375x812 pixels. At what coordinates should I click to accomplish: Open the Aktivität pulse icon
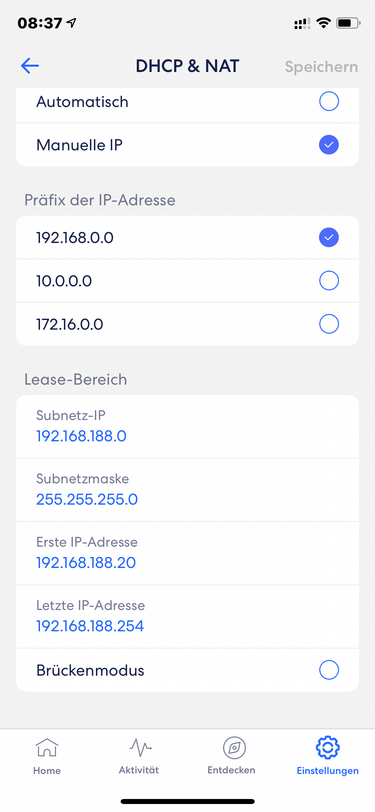point(140,747)
